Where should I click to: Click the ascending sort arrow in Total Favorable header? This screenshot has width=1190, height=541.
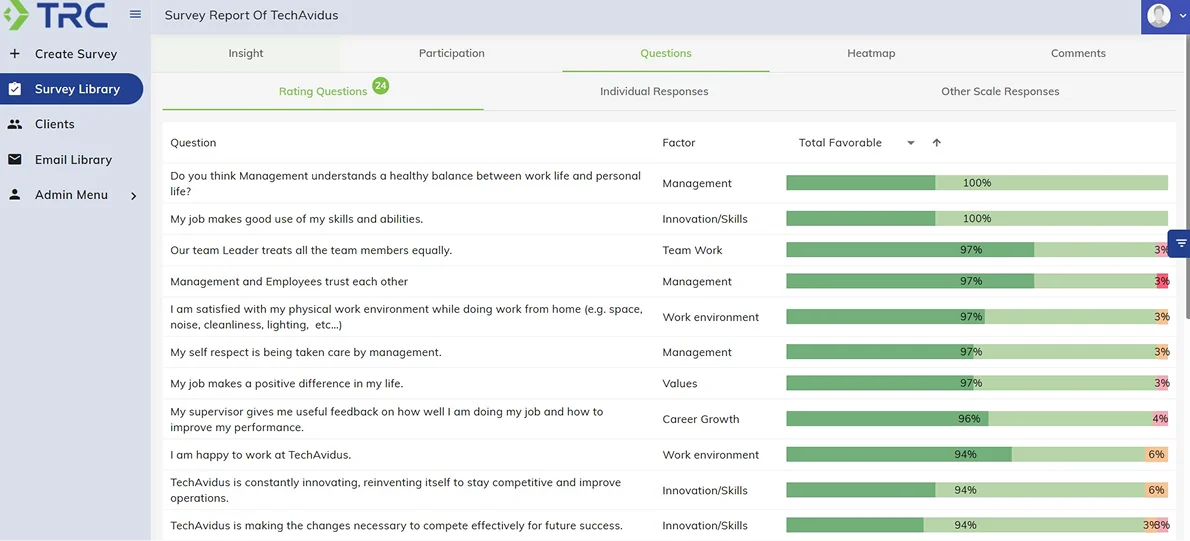tap(937, 143)
